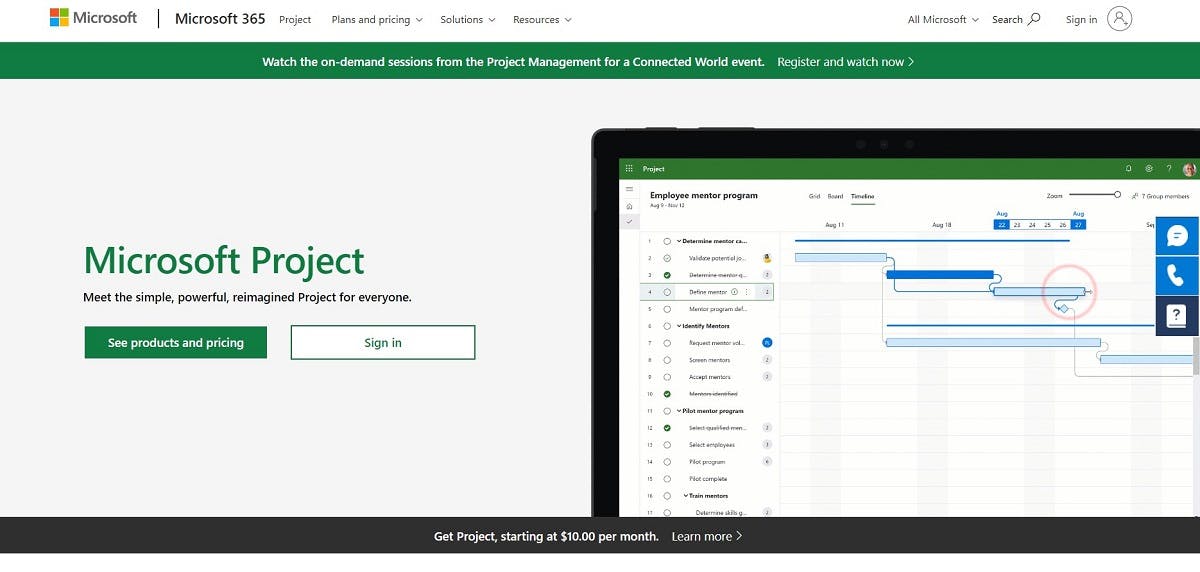Open the chat bubble contact widget
Screen dimensions: 1200x572
coord(1176,236)
